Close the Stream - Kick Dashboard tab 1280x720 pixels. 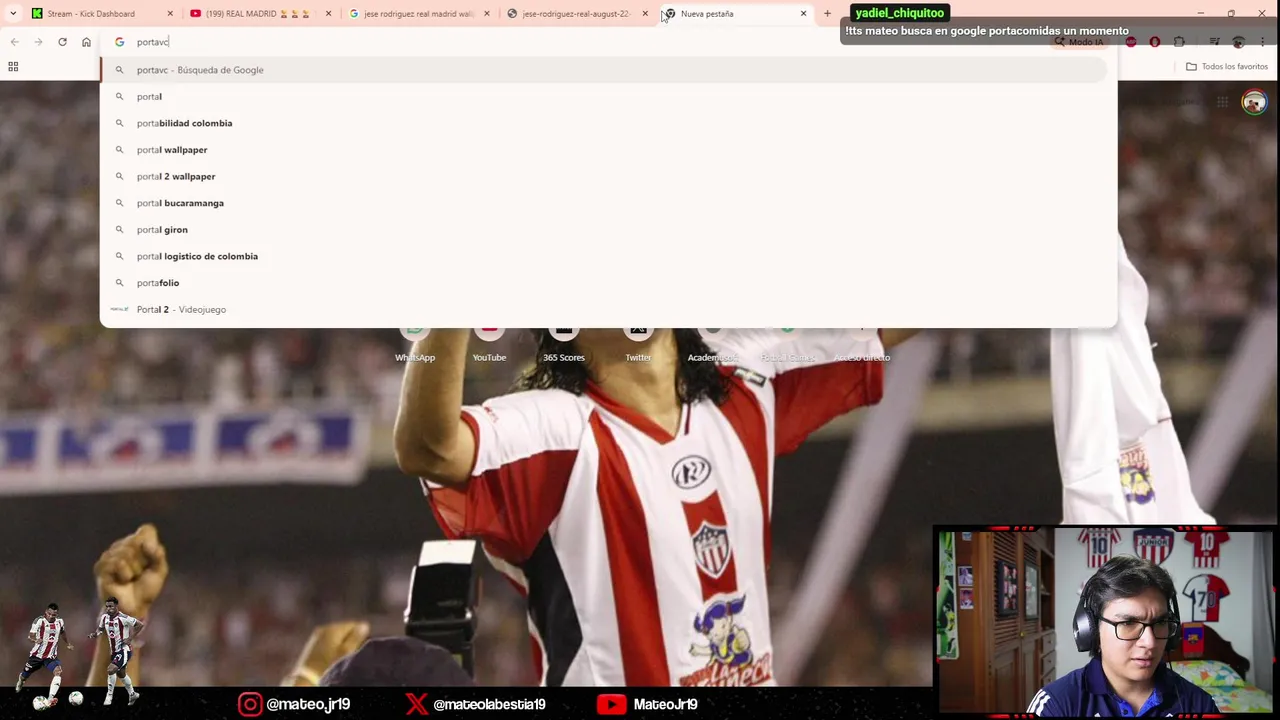(170, 14)
